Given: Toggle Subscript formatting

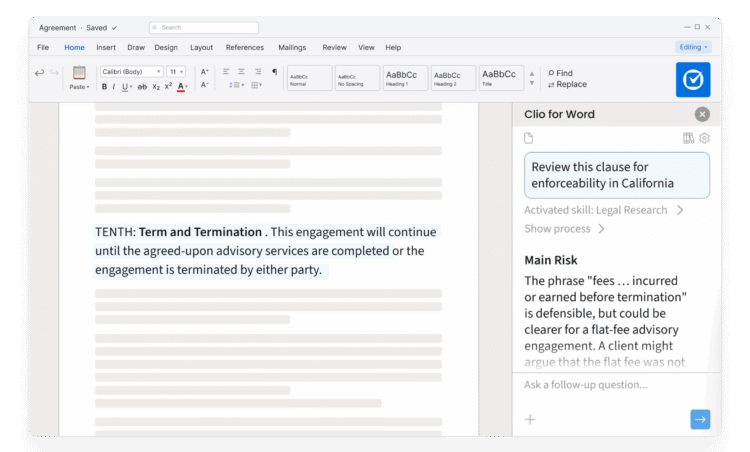Looking at the screenshot, I should point(156,87).
